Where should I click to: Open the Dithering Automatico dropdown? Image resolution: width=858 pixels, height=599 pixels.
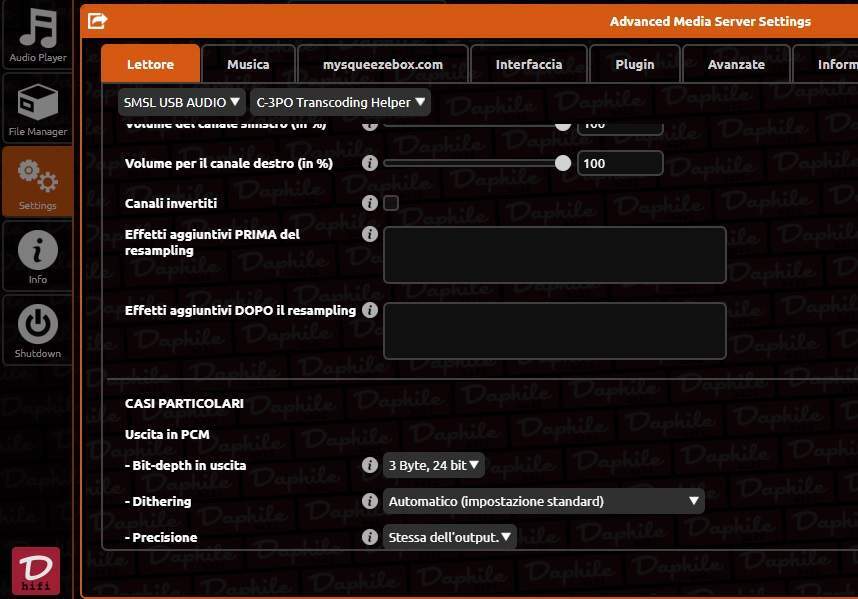coord(543,501)
